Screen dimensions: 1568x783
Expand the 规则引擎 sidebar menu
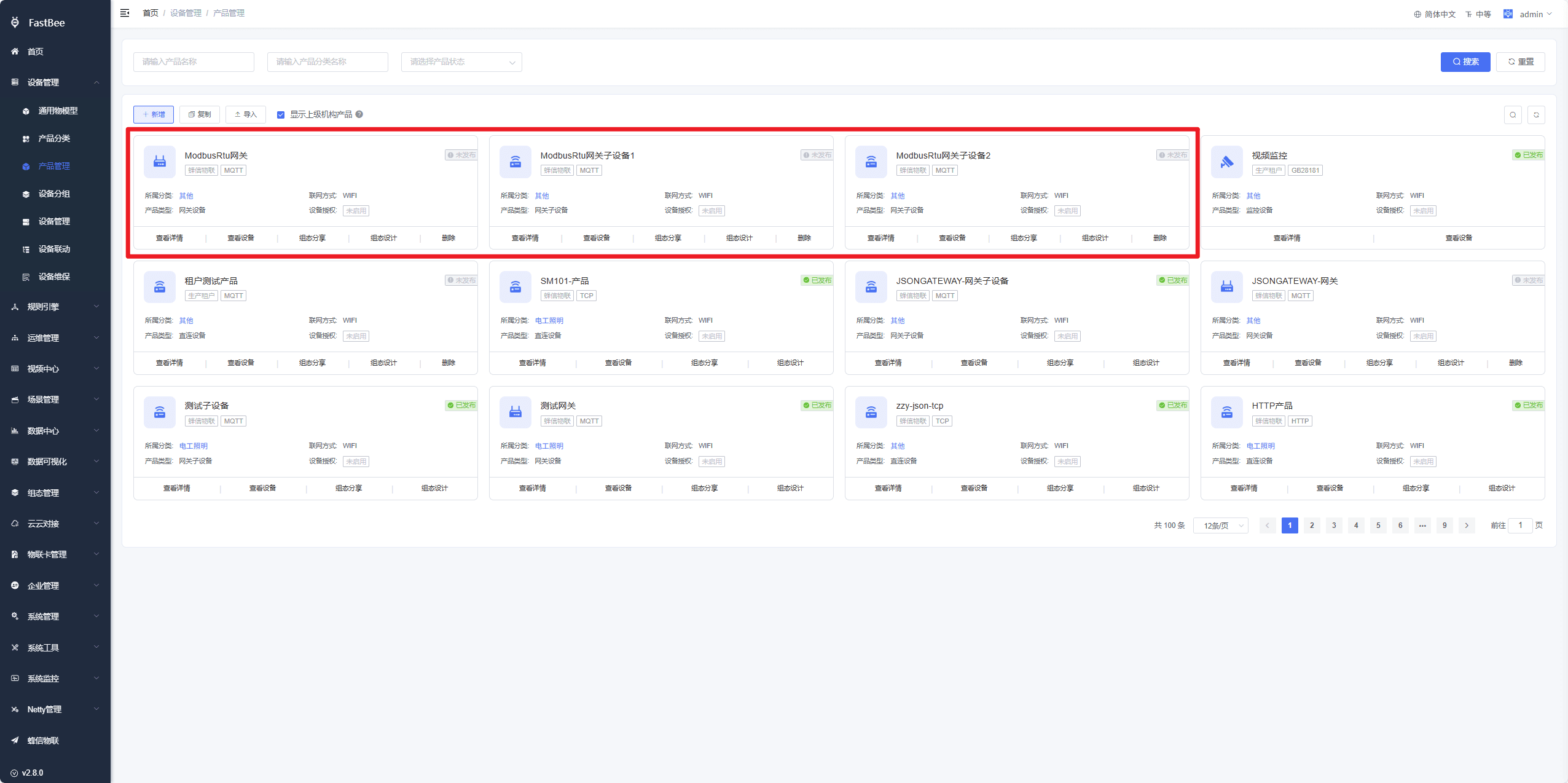(55, 307)
